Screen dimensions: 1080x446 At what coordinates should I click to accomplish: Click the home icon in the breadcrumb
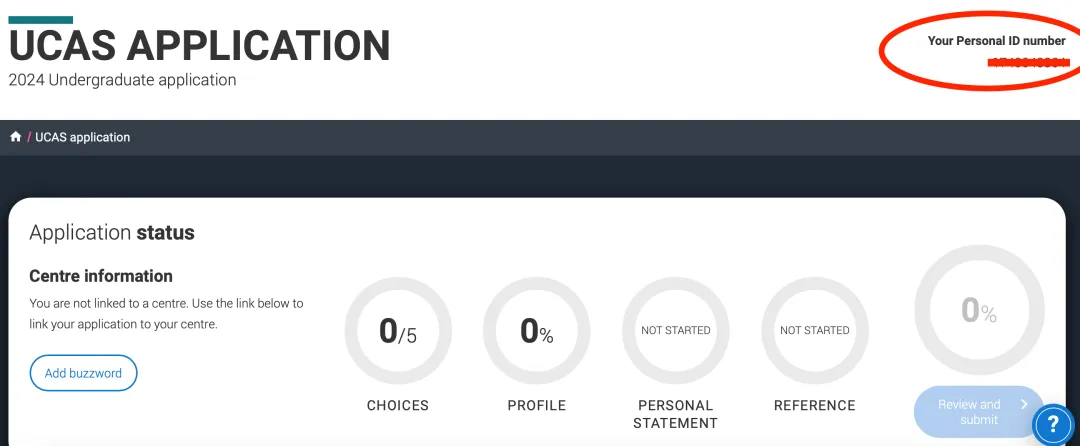16,137
